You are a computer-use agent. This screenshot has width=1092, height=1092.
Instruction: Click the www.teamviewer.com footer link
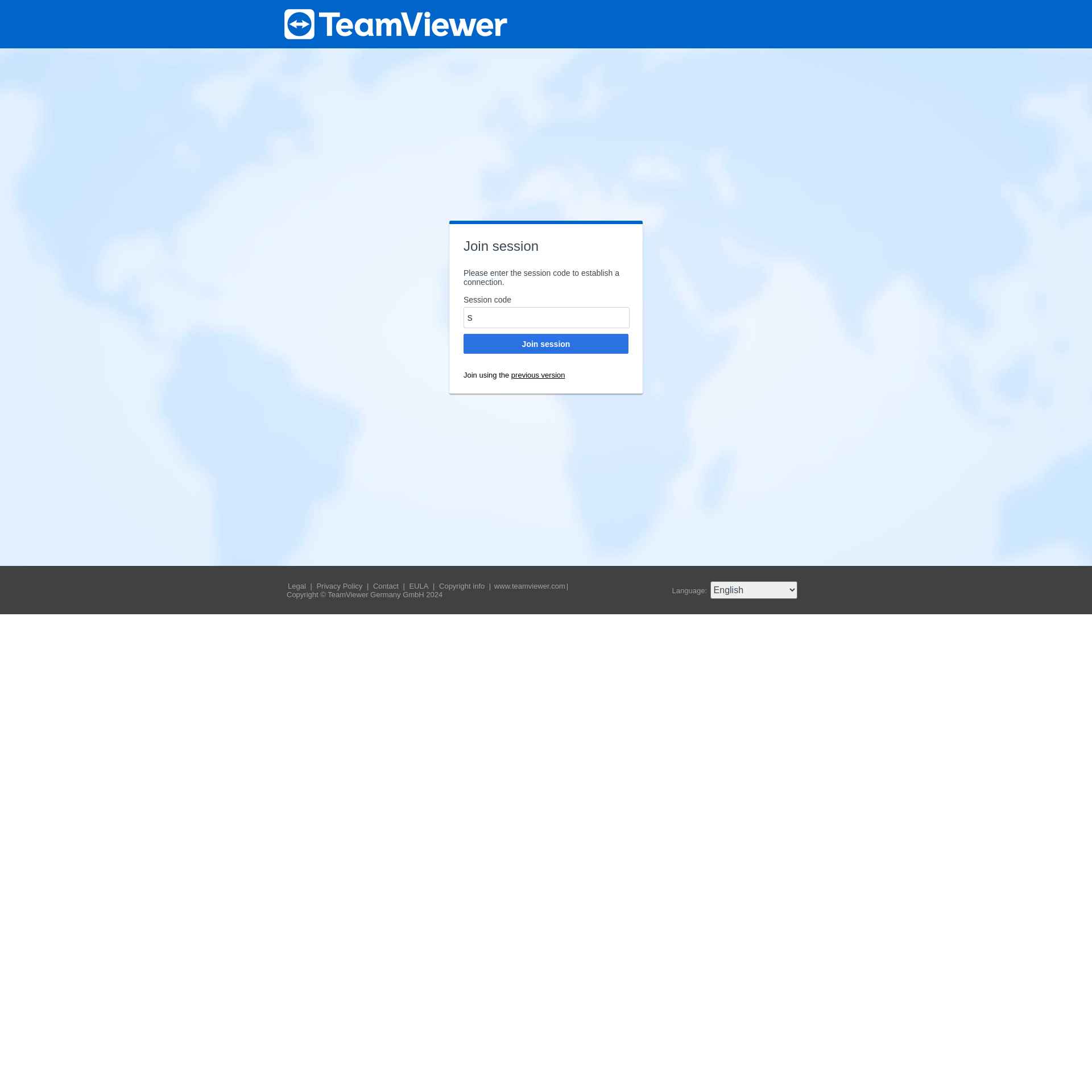[528, 585]
